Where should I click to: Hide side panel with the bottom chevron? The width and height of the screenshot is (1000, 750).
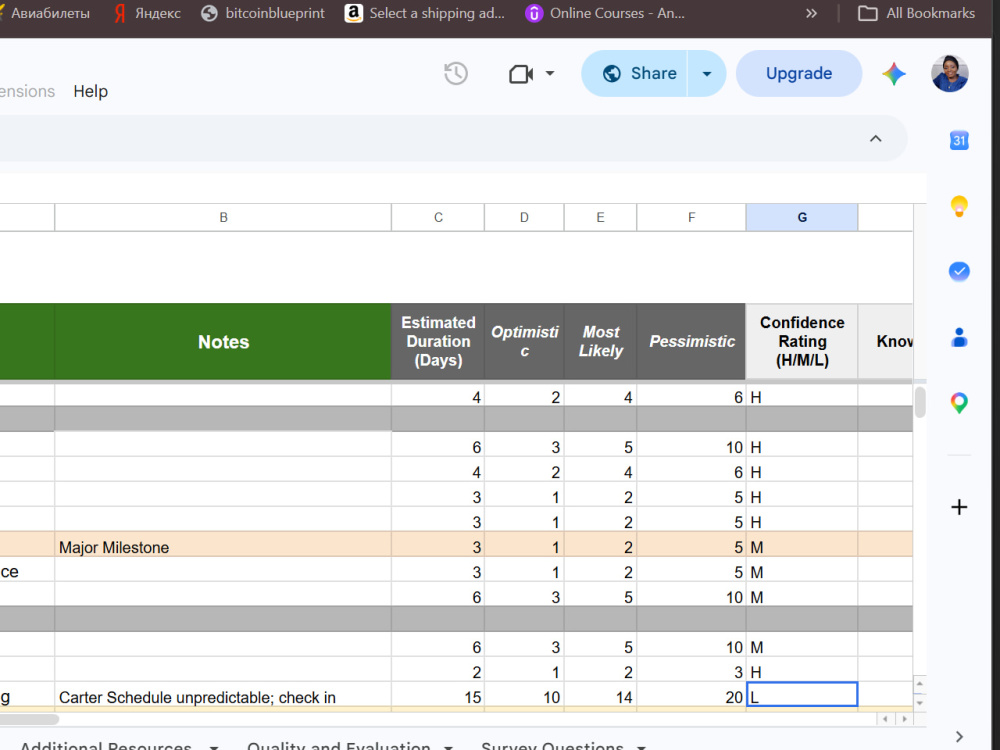coord(960,737)
